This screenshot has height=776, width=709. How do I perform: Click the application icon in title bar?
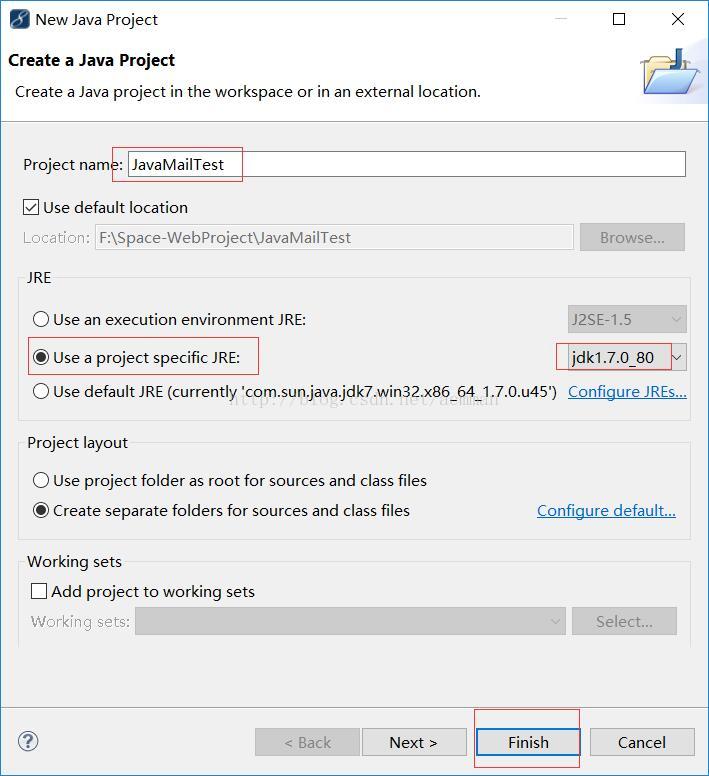[x=20, y=19]
